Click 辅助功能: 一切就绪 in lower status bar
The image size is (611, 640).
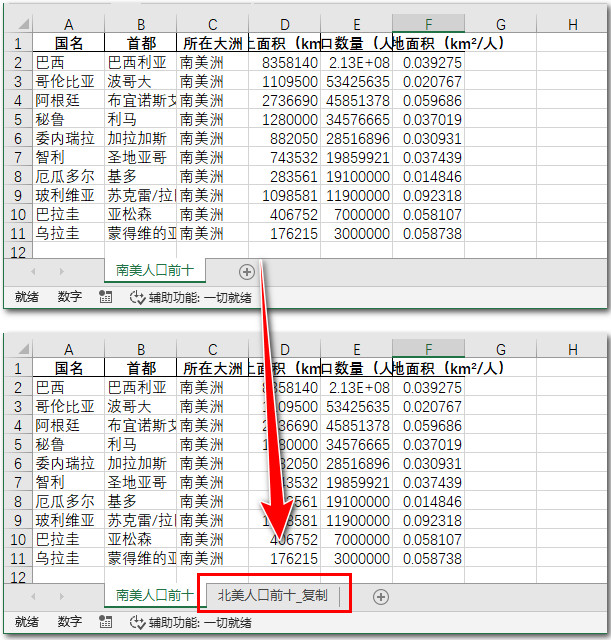coord(200,623)
